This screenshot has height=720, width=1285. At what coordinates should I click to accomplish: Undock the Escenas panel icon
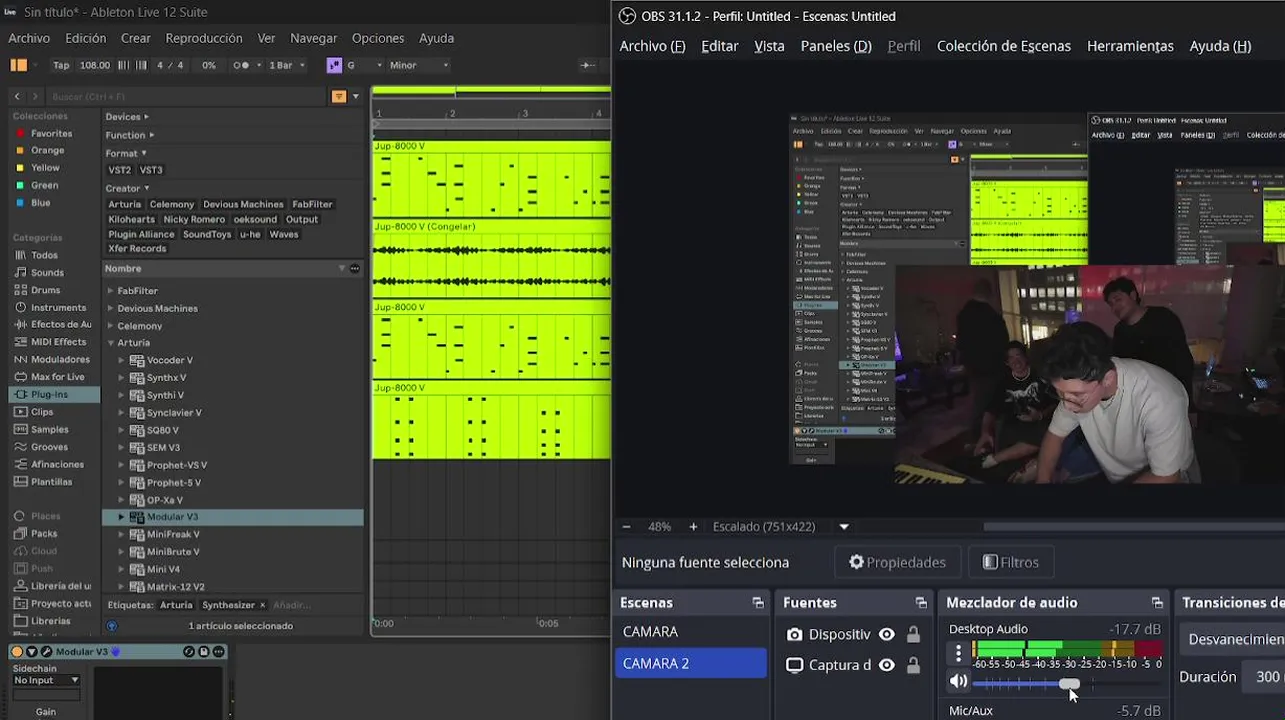758,603
